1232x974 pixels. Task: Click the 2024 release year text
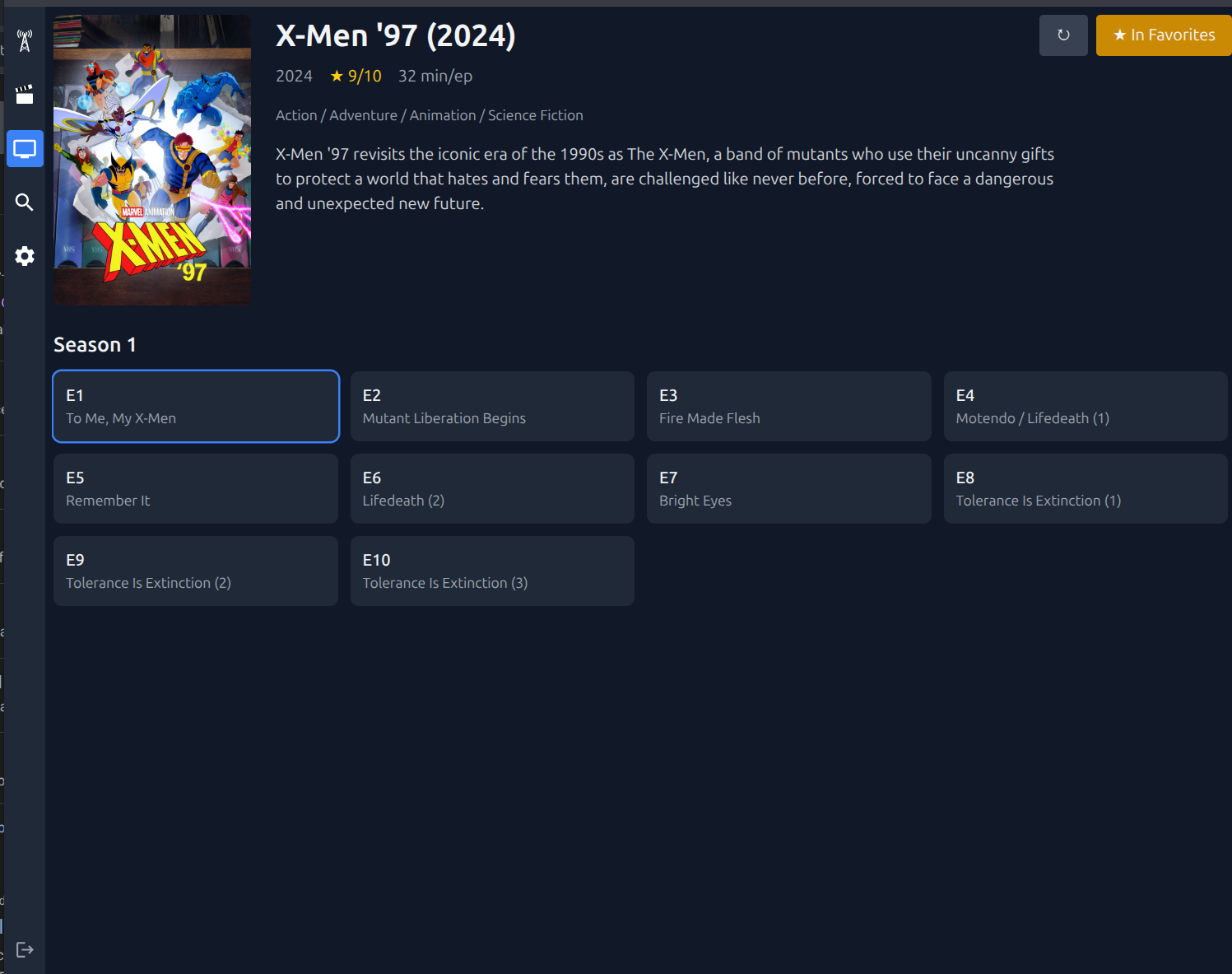point(294,76)
